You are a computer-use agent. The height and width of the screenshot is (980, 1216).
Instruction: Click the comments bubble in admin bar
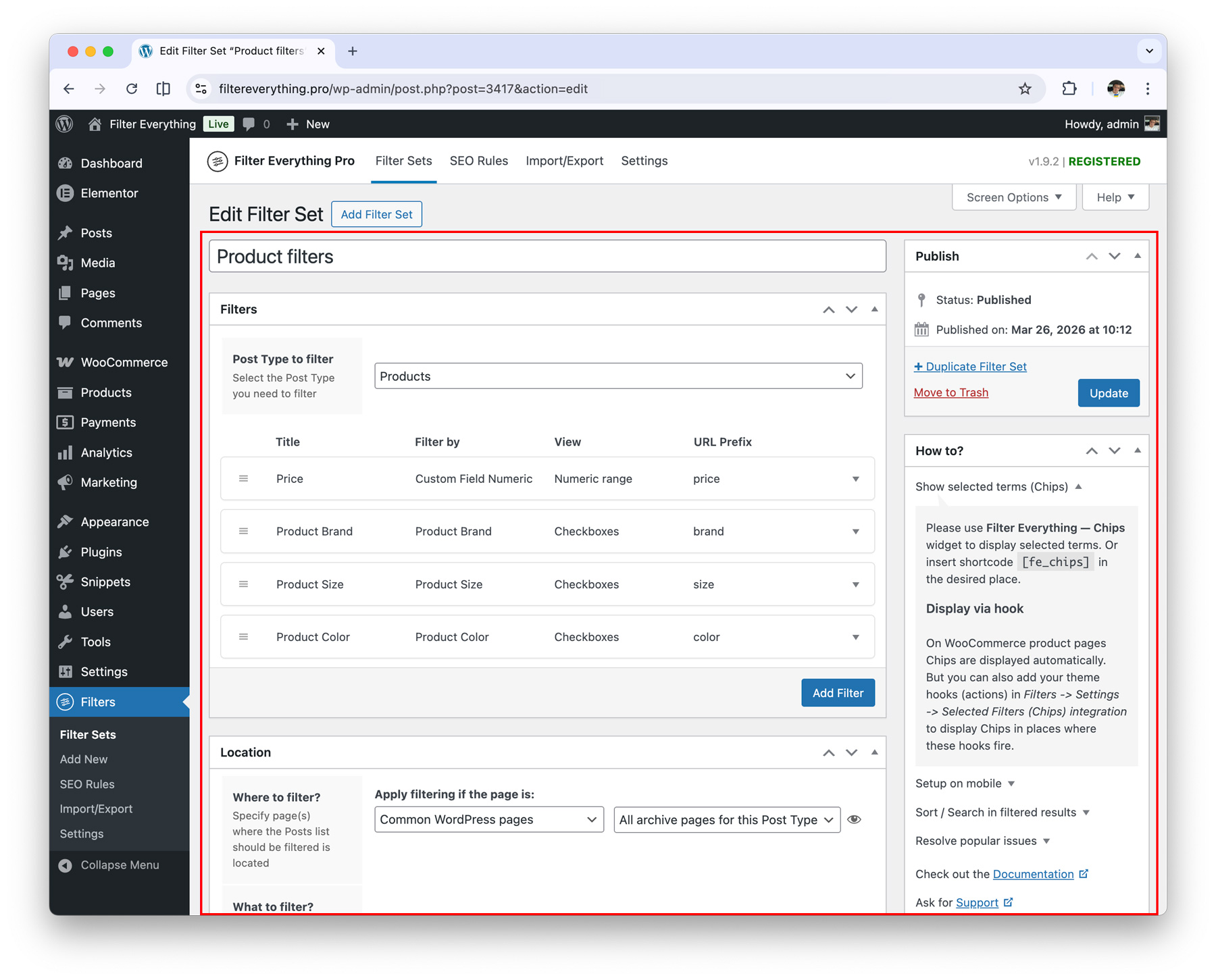pyautogui.click(x=249, y=124)
